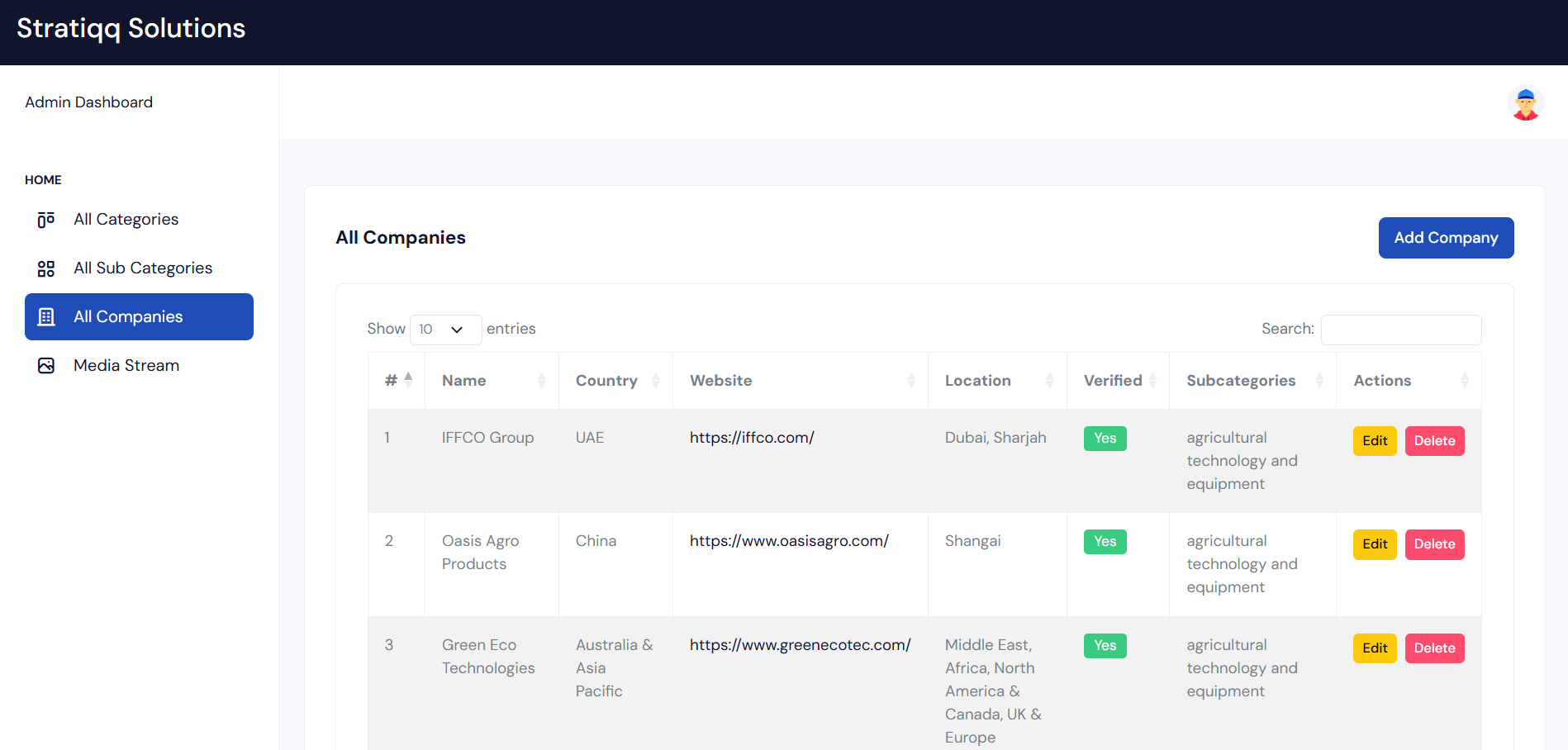Click the All Sub Categories grid icon

45,268
